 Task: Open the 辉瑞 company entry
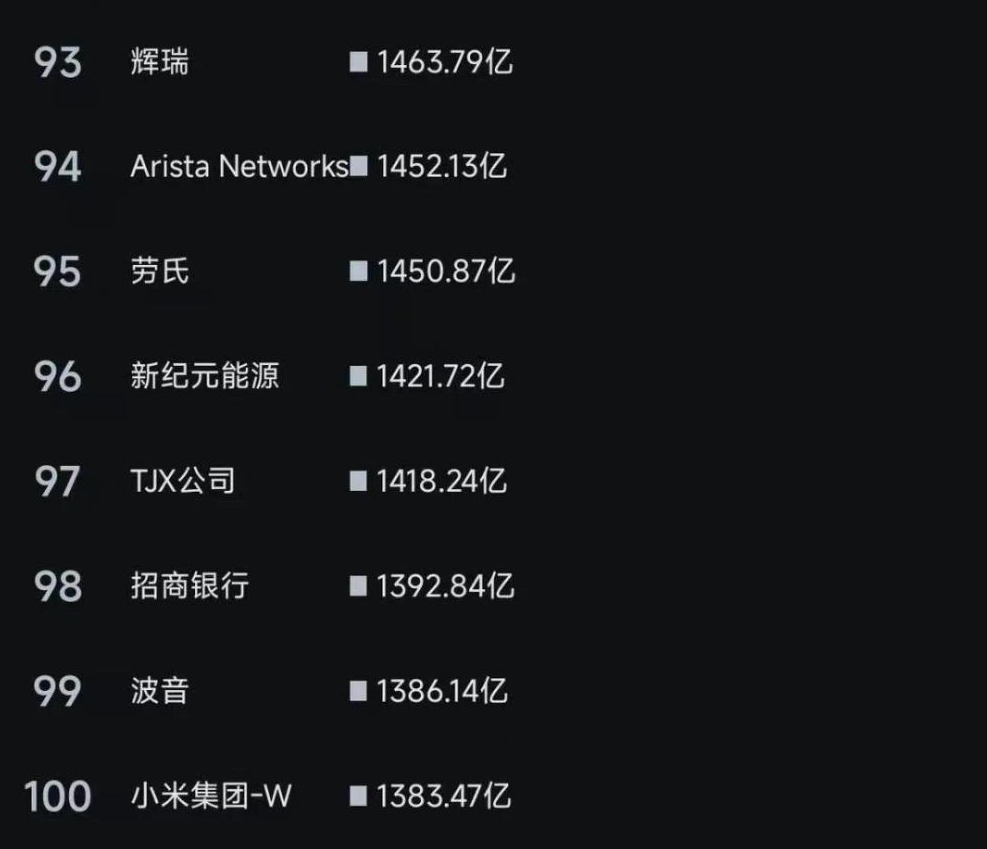tap(159, 63)
